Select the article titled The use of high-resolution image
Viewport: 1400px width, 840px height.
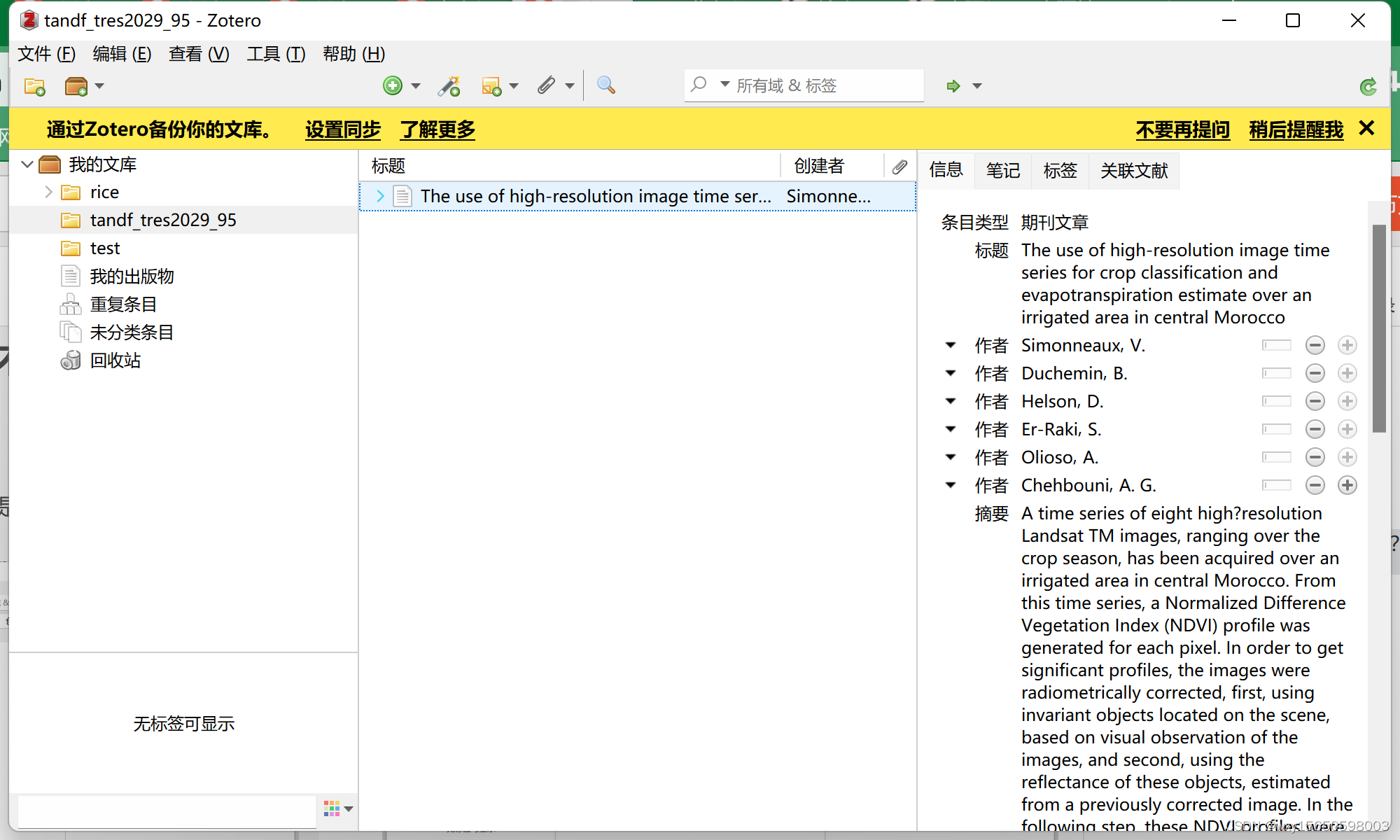pos(638,196)
